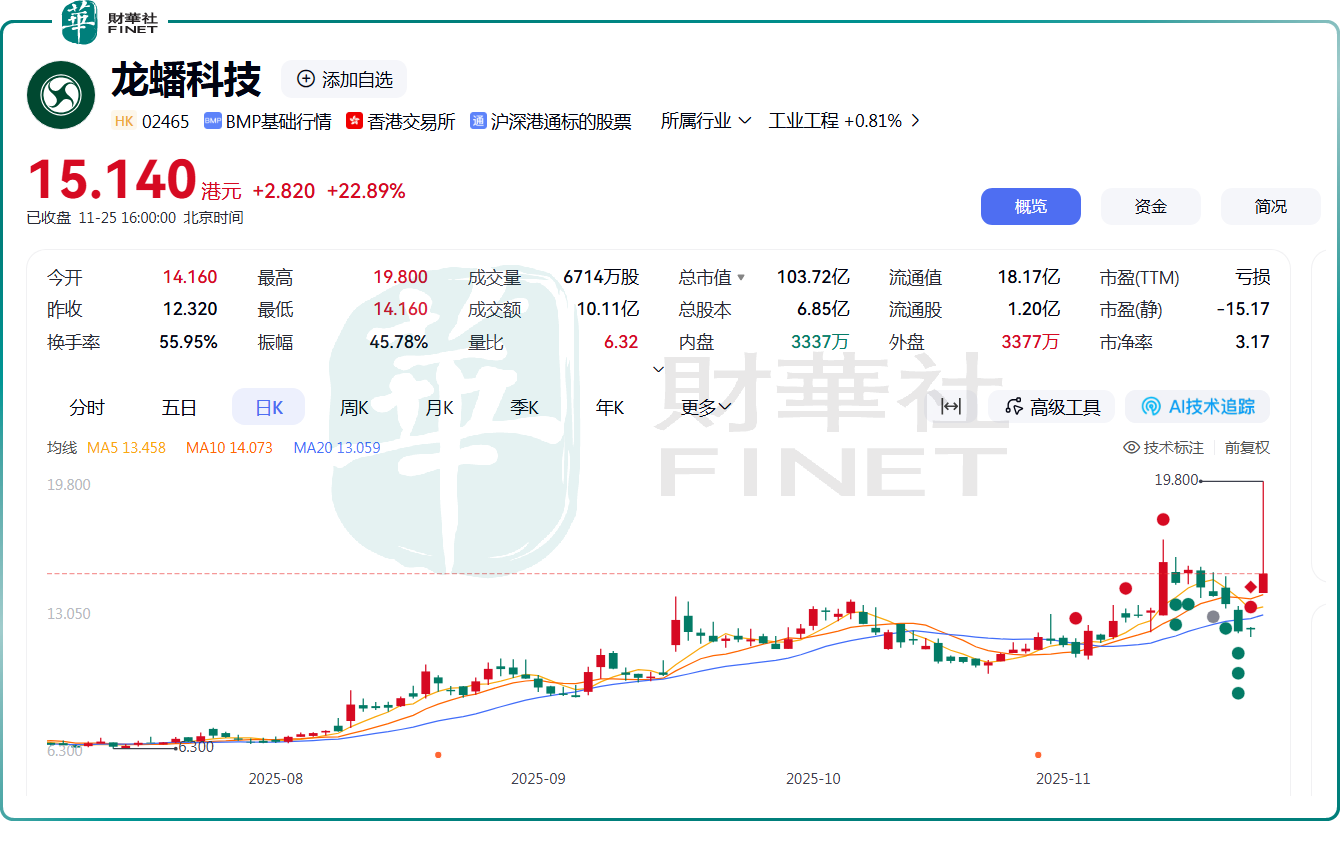Open 工业工程 industry link arrow
1340x841 pixels.
pos(914,121)
